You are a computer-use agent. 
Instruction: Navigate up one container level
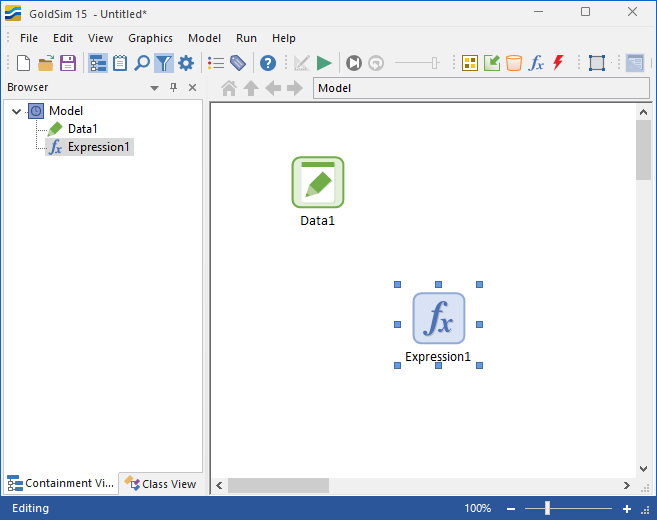coord(251,88)
